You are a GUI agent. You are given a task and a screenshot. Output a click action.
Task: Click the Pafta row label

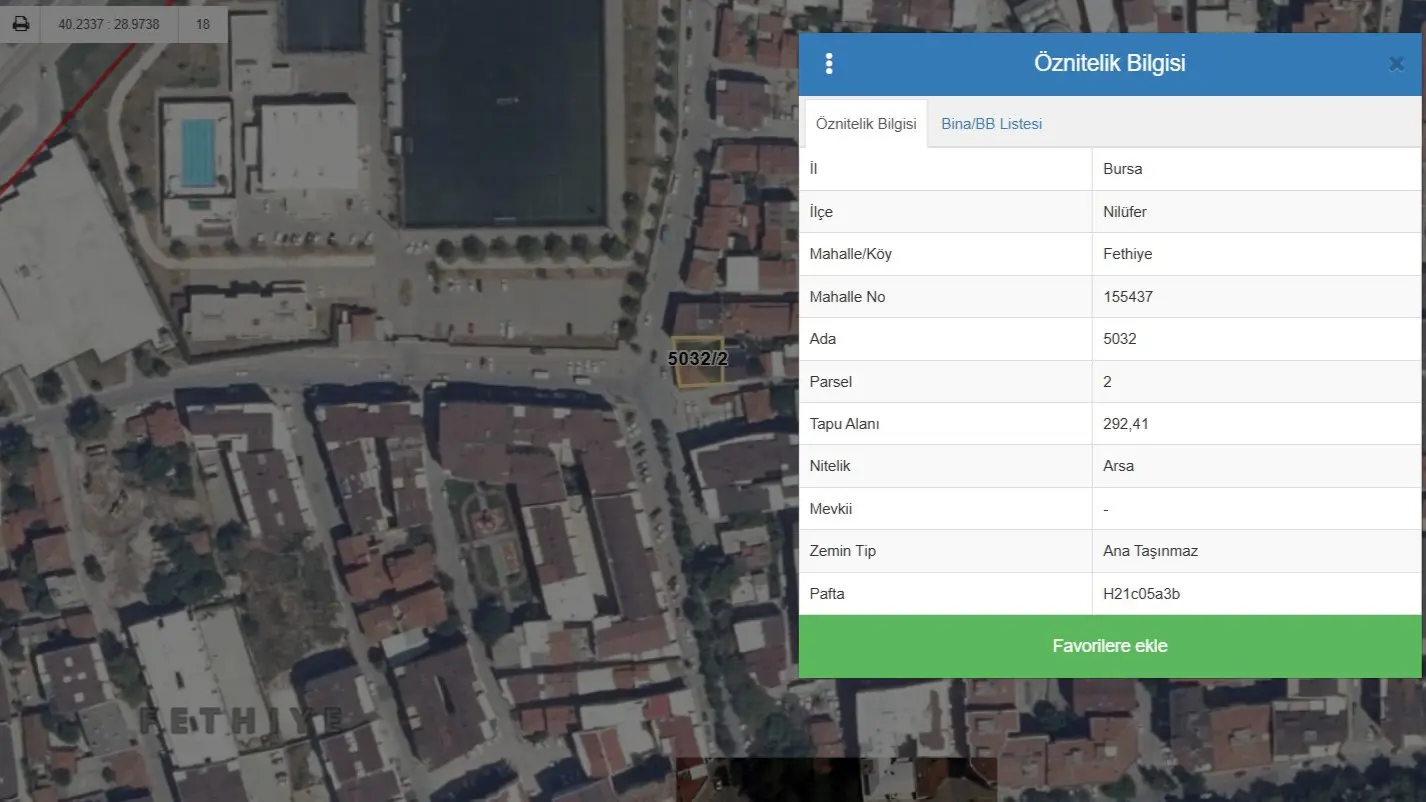[x=826, y=594]
